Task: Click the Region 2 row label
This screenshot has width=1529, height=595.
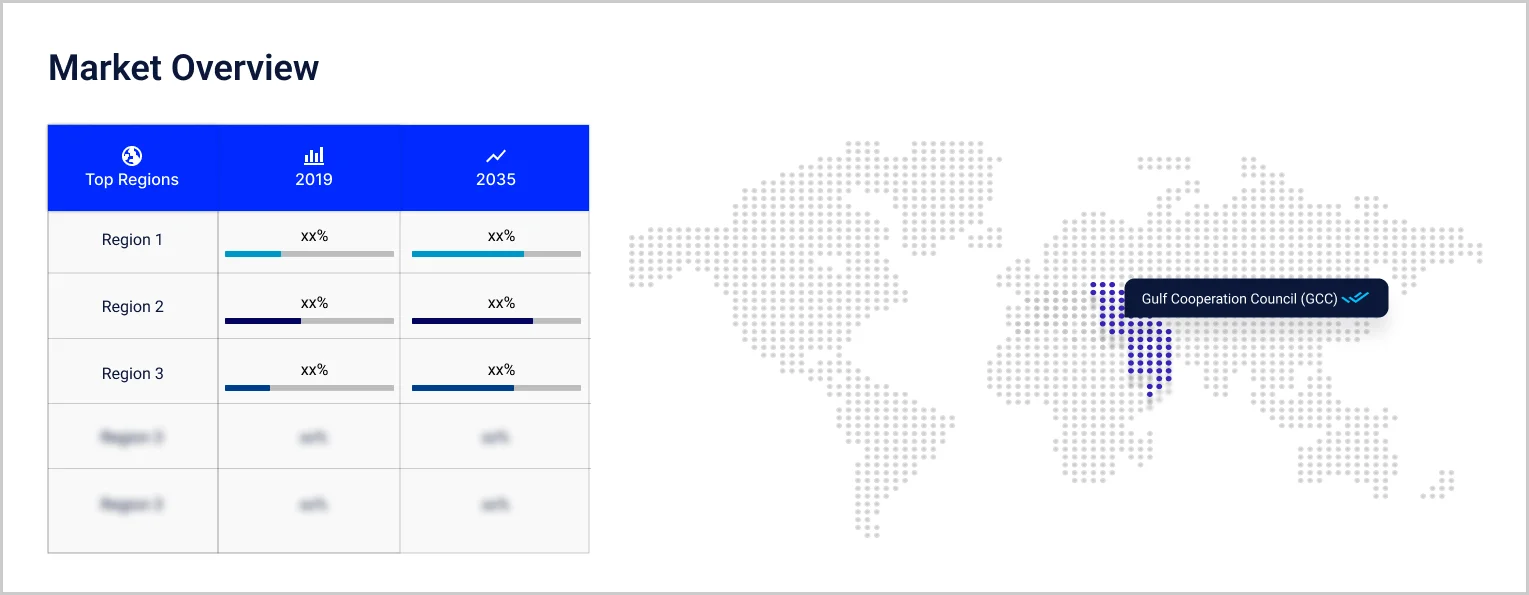Action: 132,307
